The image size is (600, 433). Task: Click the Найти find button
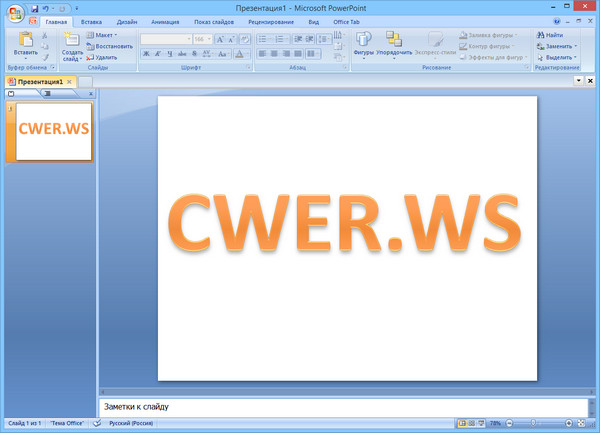tap(550, 35)
